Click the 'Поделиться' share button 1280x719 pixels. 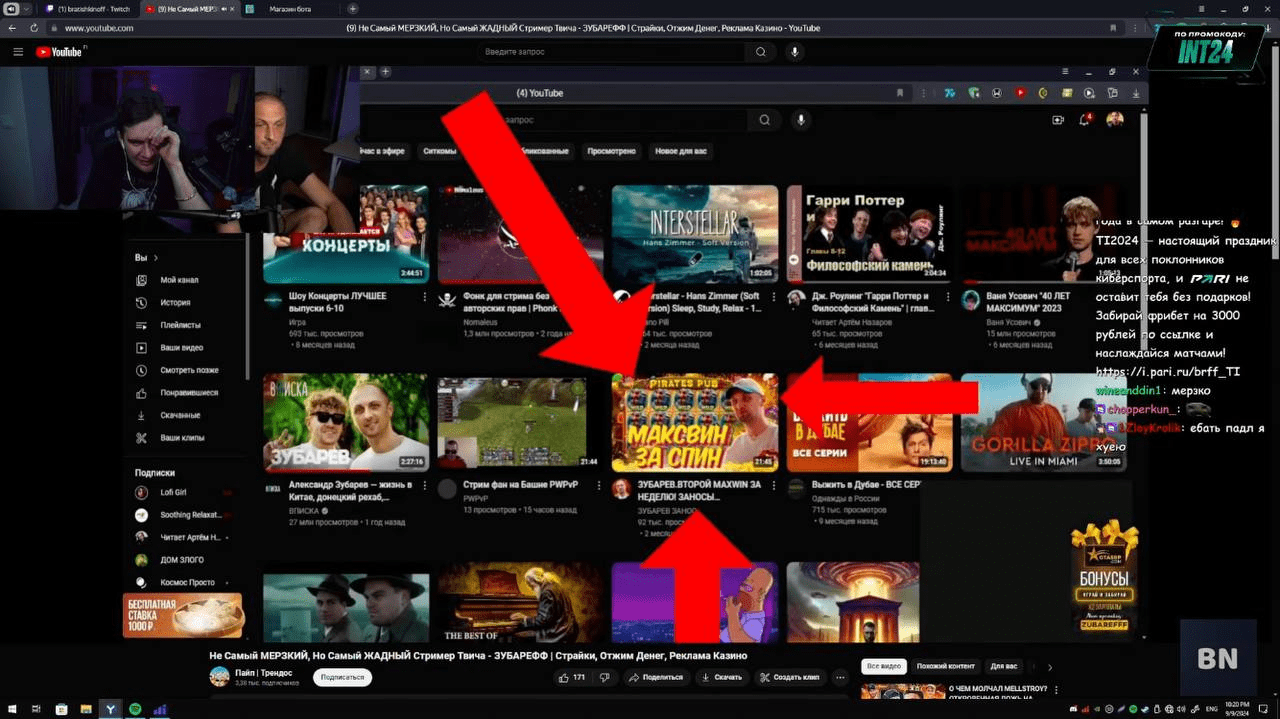click(656, 677)
